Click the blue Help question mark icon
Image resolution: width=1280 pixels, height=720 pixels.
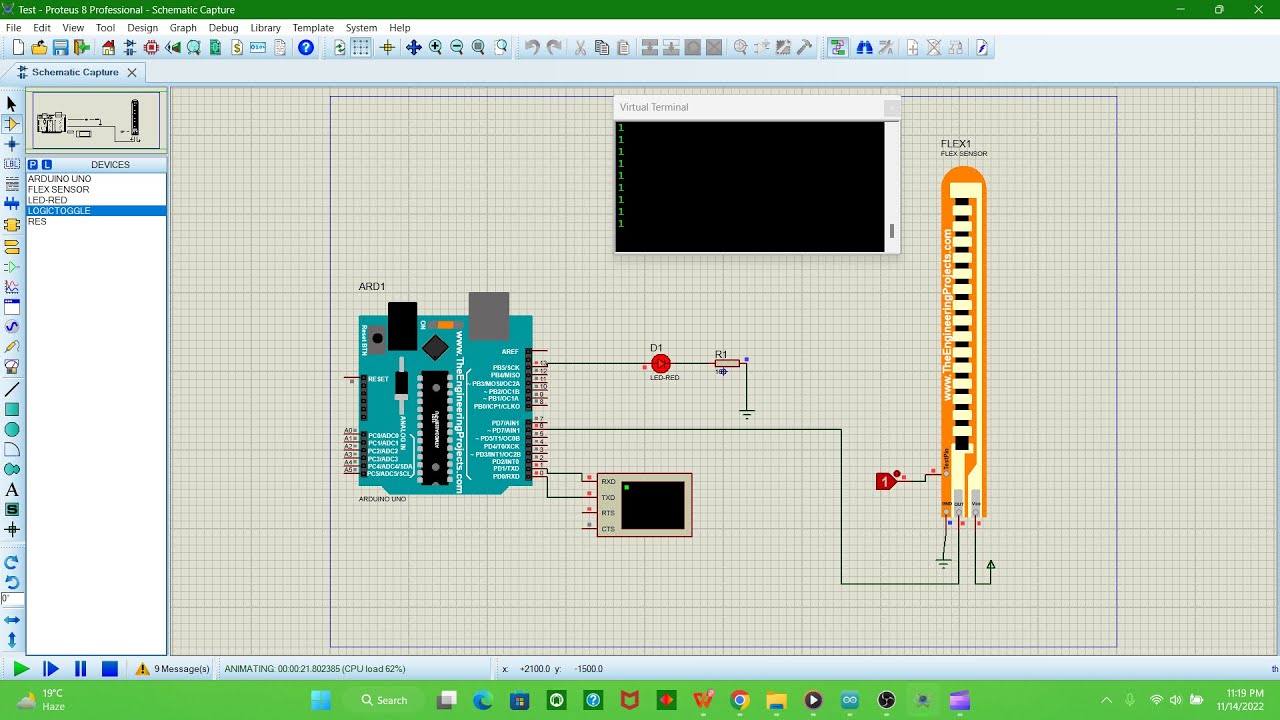point(306,47)
